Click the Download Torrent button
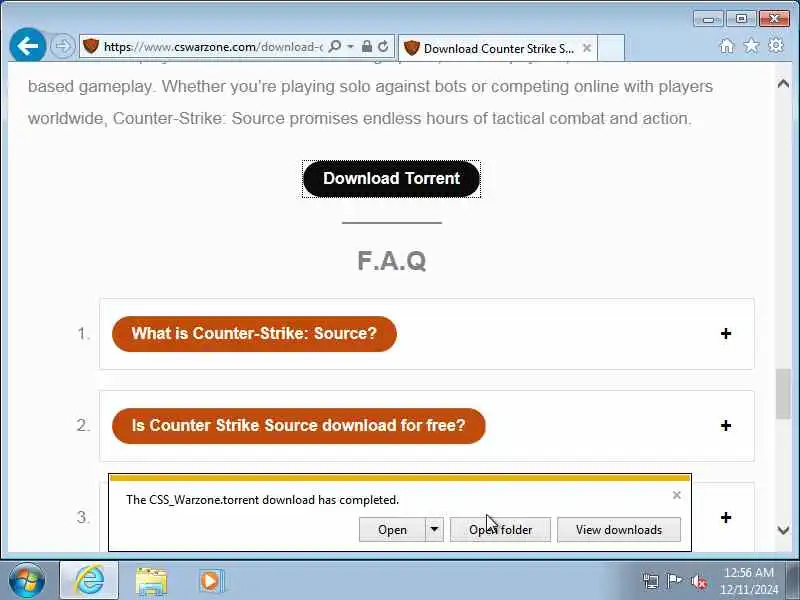 click(391, 179)
